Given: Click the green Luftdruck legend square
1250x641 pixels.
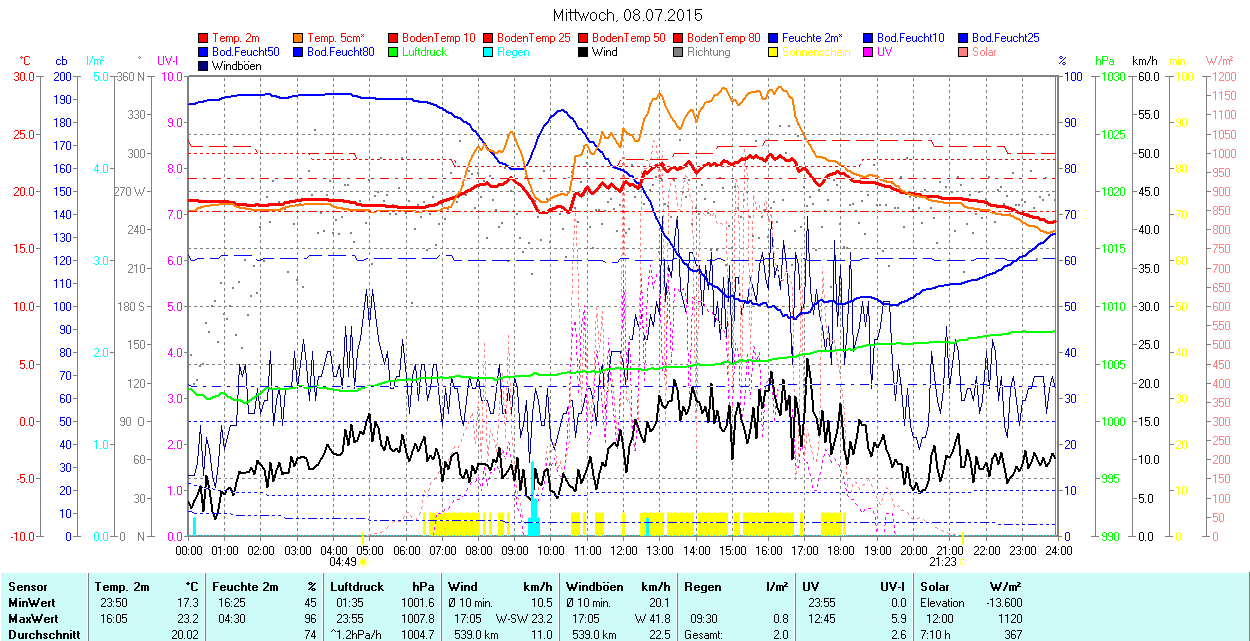Looking at the screenshot, I should (394, 52).
